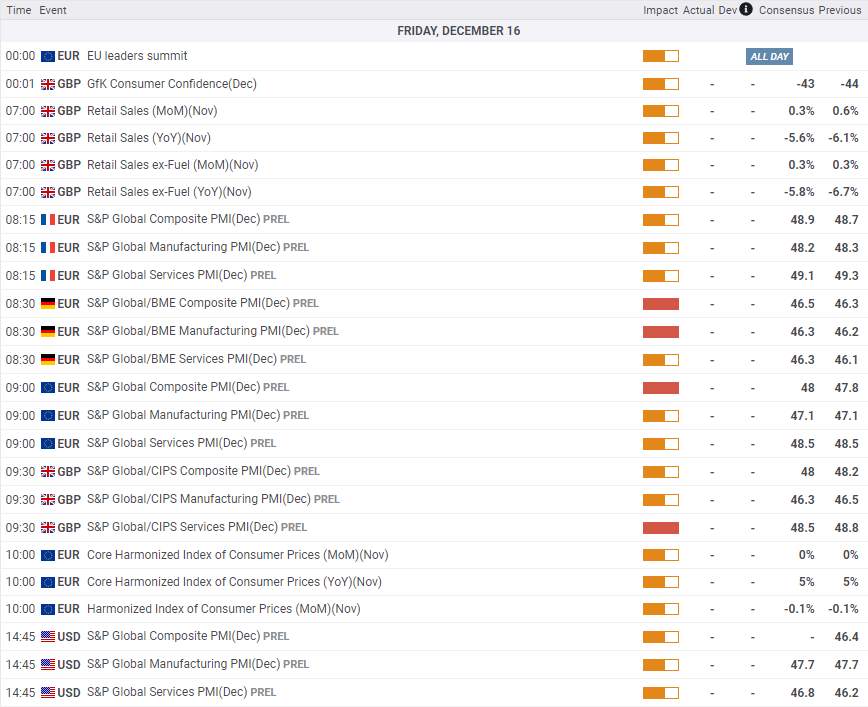Image resolution: width=868 pixels, height=707 pixels.
Task: Open the 08:15 S&P Global Manufacturing PMI event
Action: pos(183,247)
